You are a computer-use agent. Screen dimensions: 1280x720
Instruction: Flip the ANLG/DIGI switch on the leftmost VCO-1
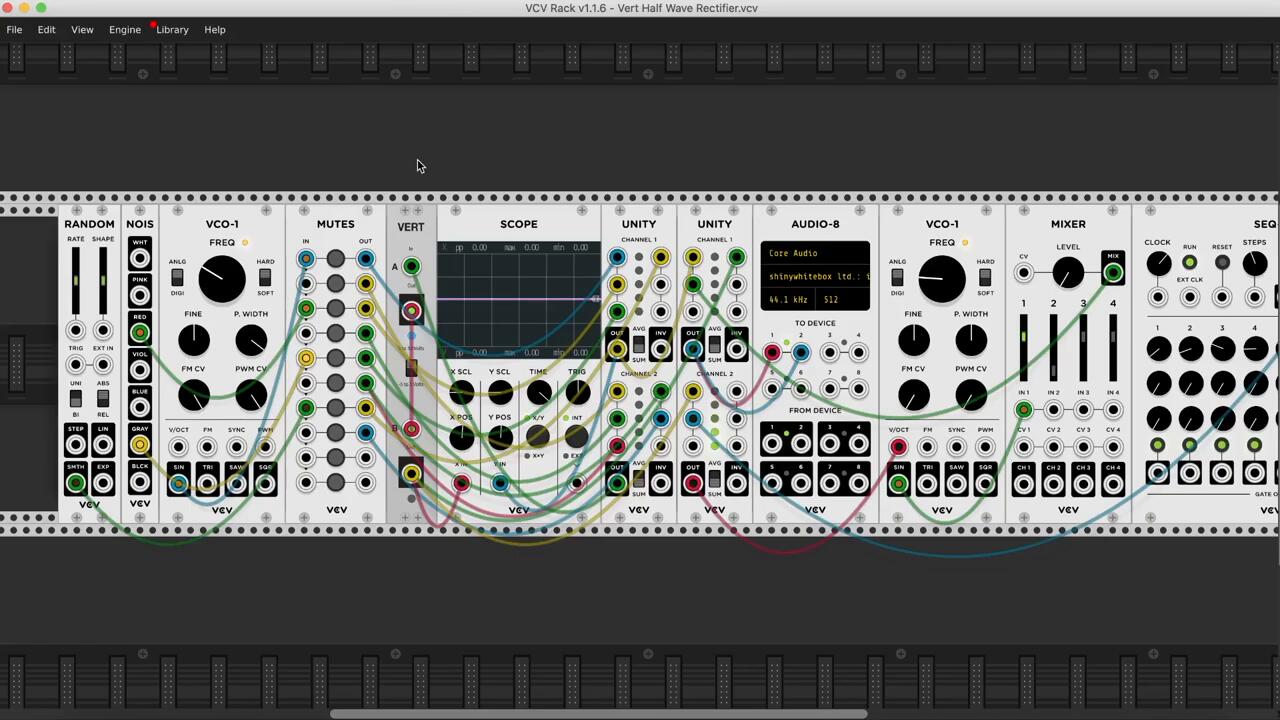point(177,277)
